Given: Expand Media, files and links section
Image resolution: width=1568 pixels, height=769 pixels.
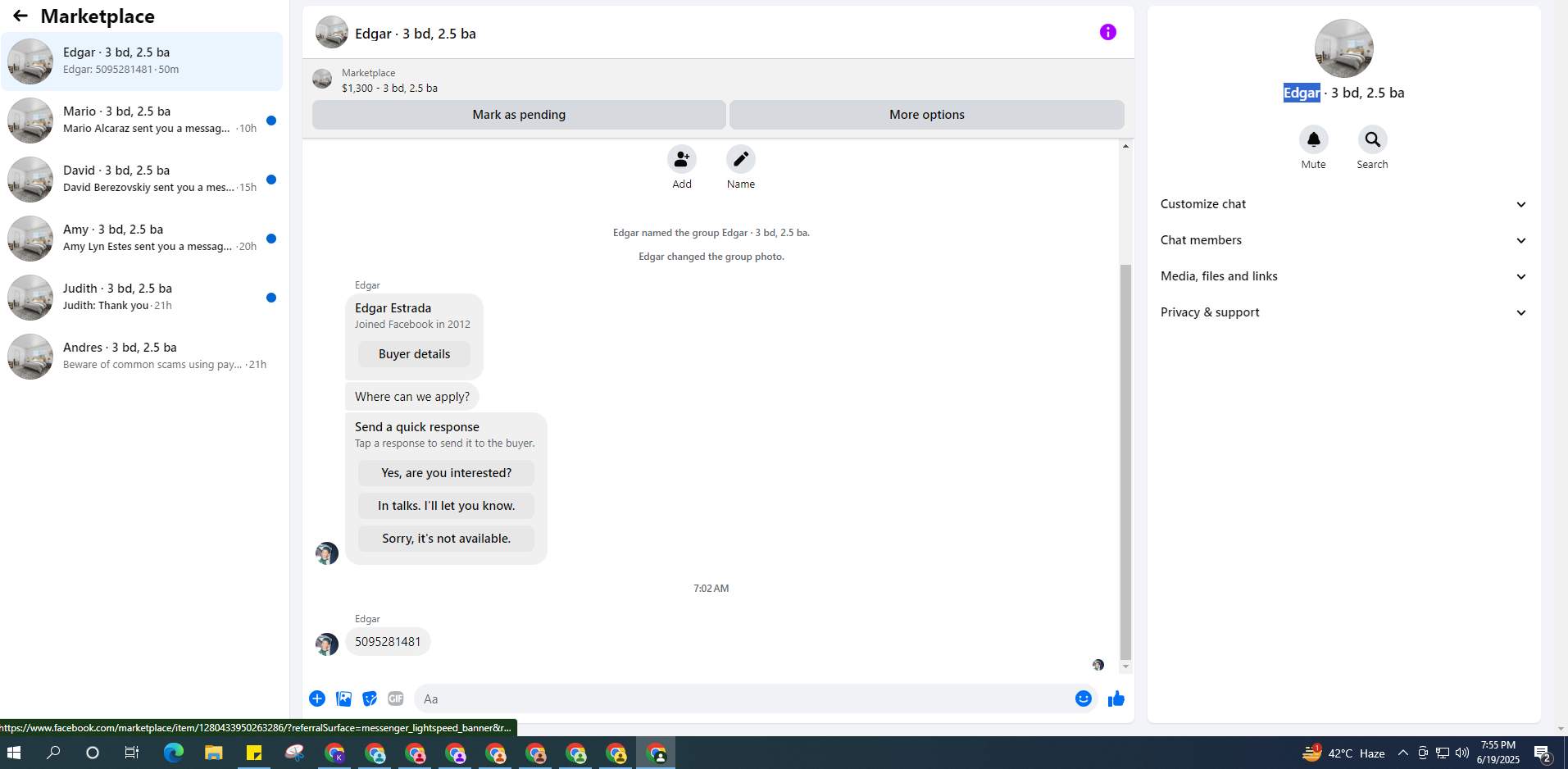Looking at the screenshot, I should (1343, 276).
